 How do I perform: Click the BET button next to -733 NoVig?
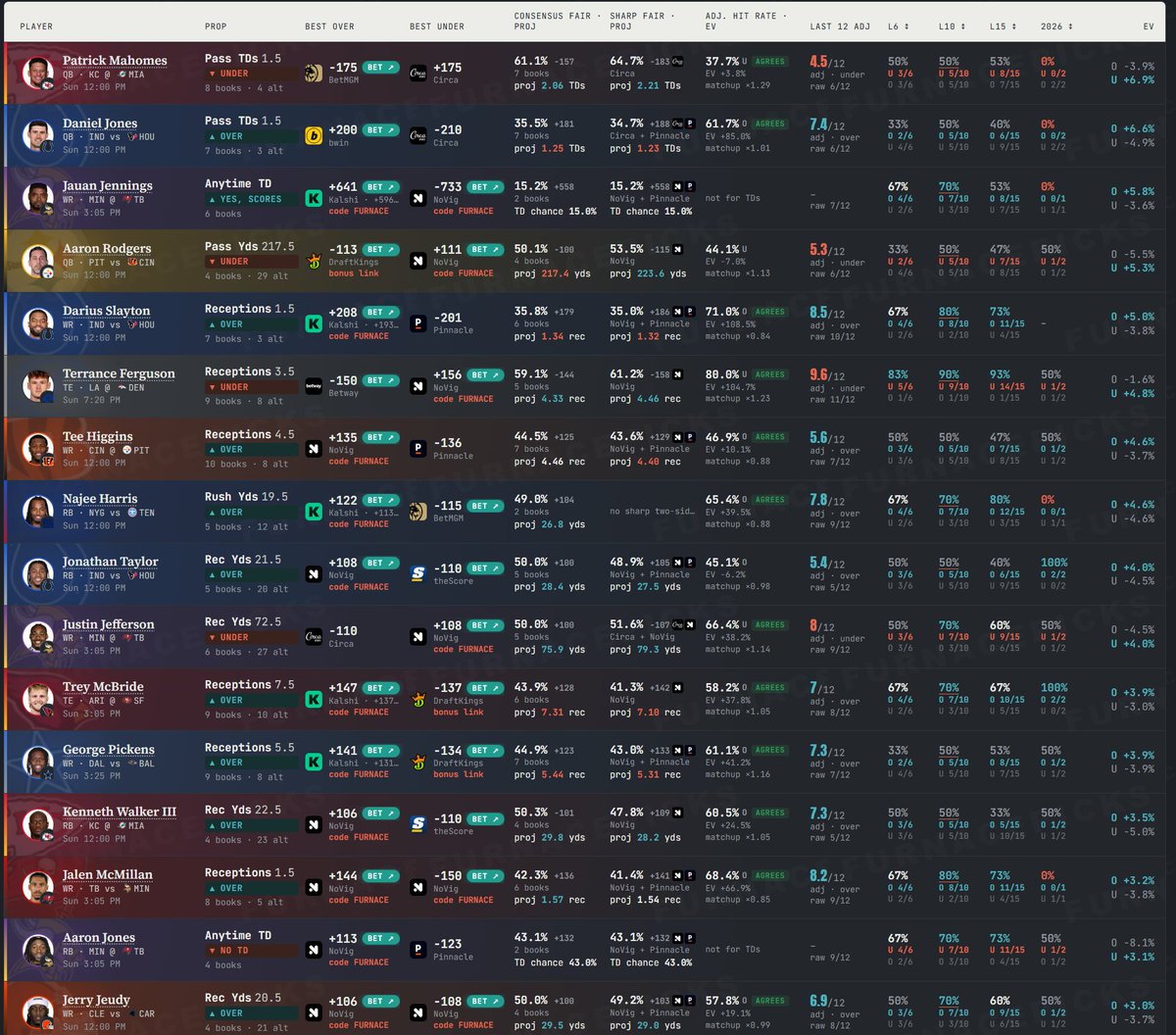pos(487,186)
